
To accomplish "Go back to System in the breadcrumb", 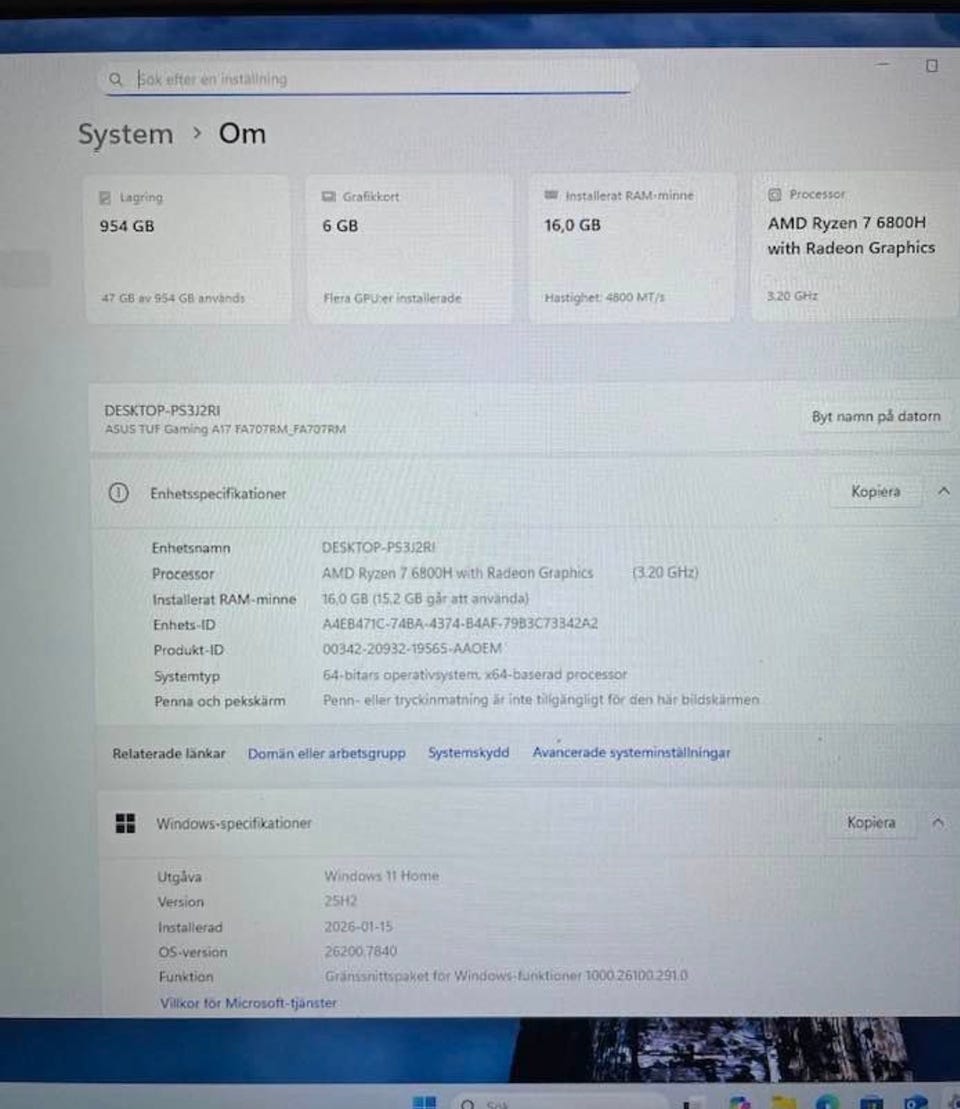I will point(126,134).
